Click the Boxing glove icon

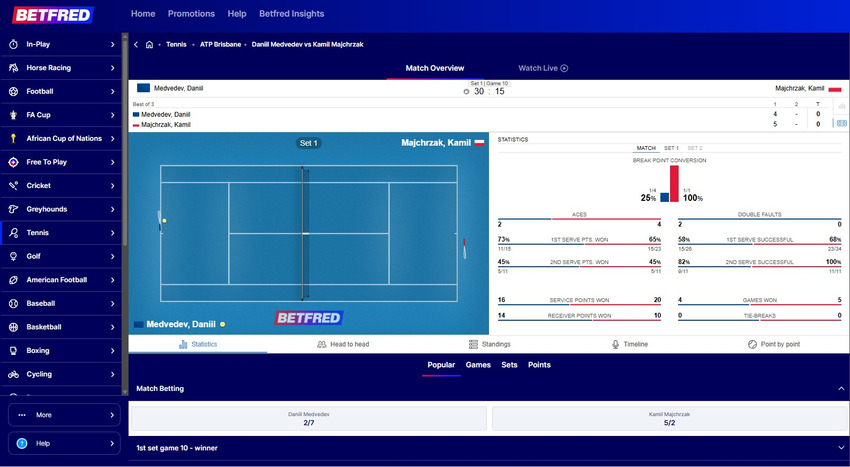pyautogui.click(x=14, y=350)
